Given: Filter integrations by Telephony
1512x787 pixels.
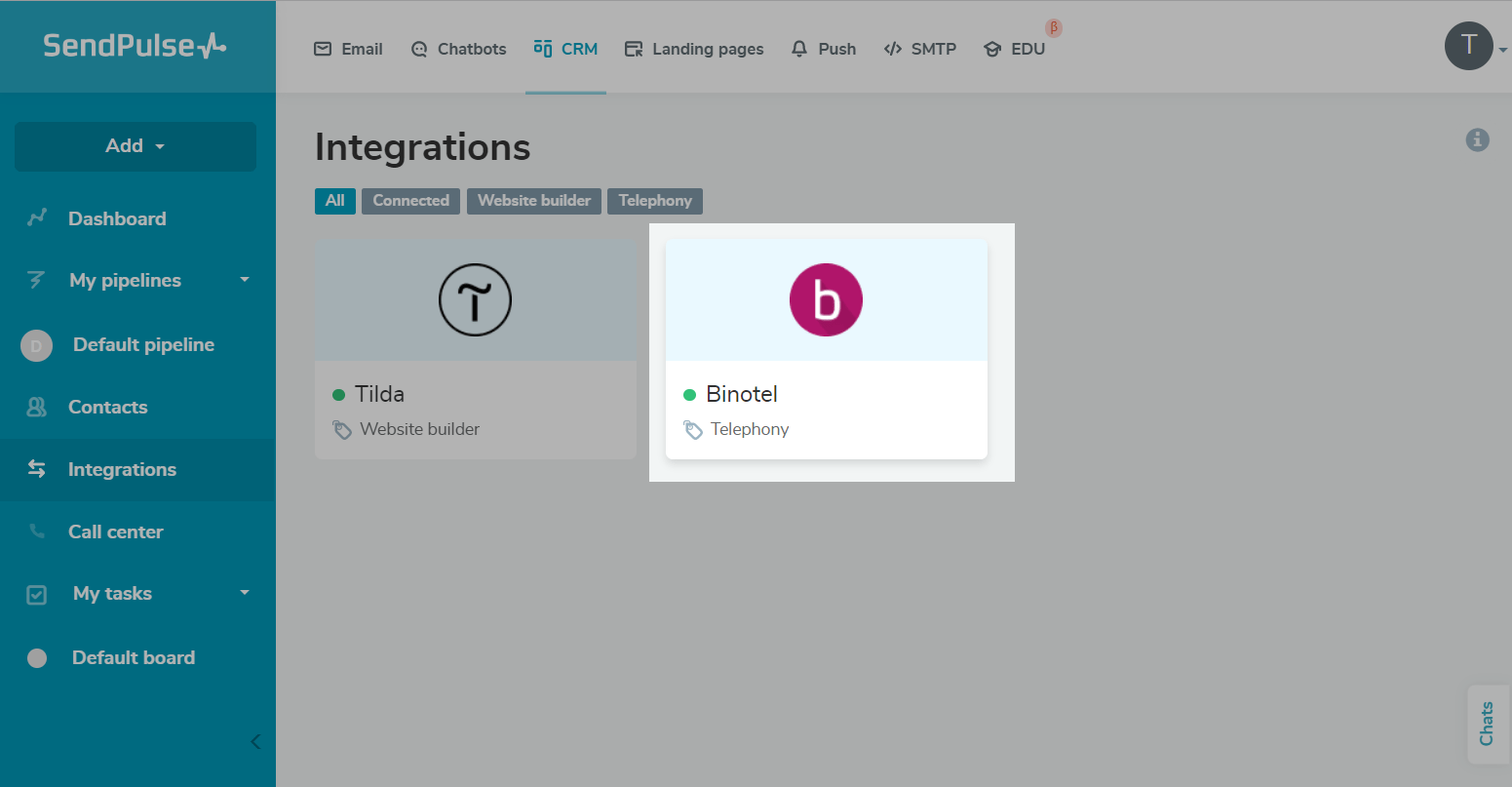Looking at the screenshot, I should pos(654,201).
